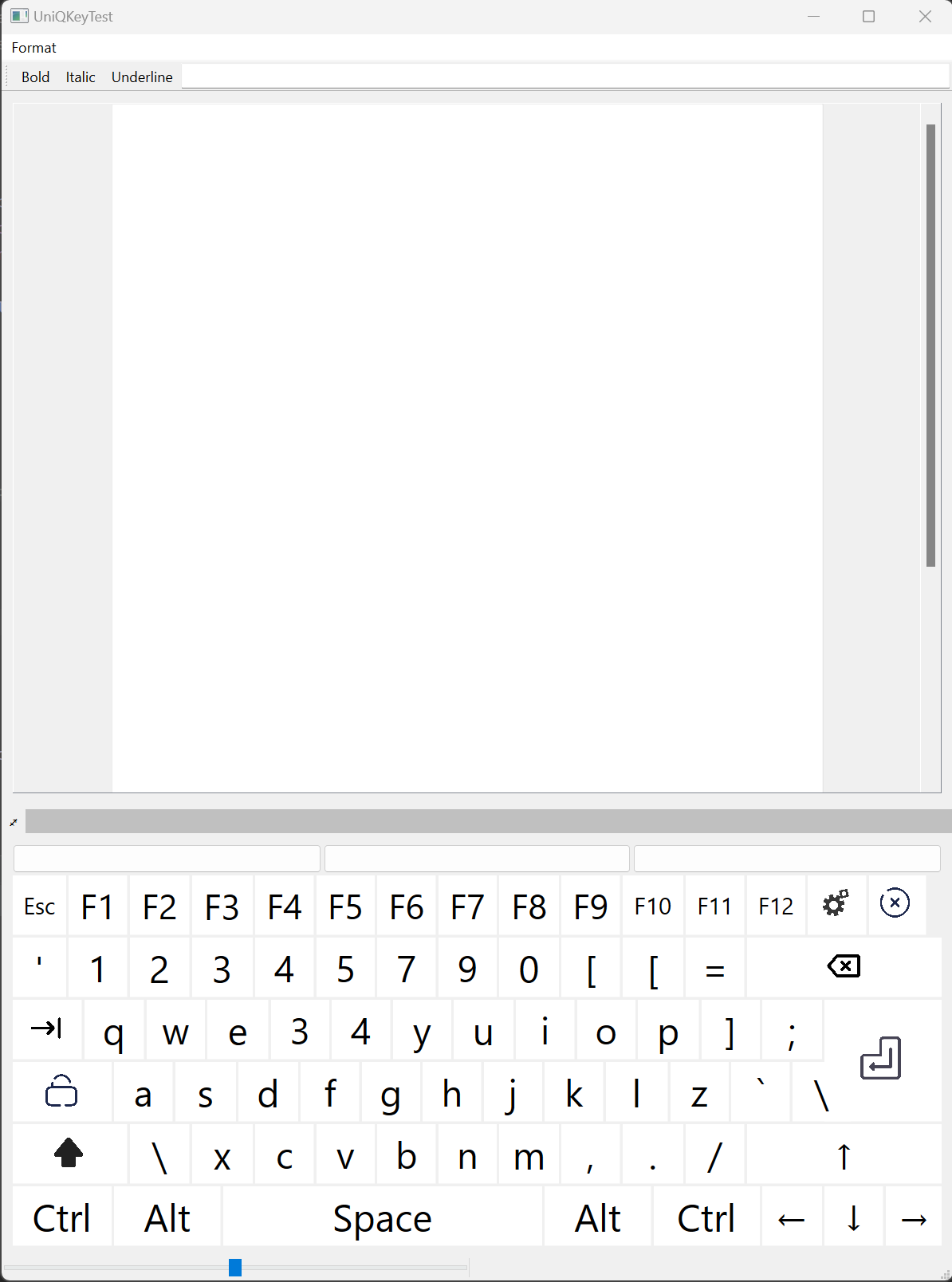Tap the letter a key
The height and width of the screenshot is (1282, 952).
click(x=144, y=1091)
